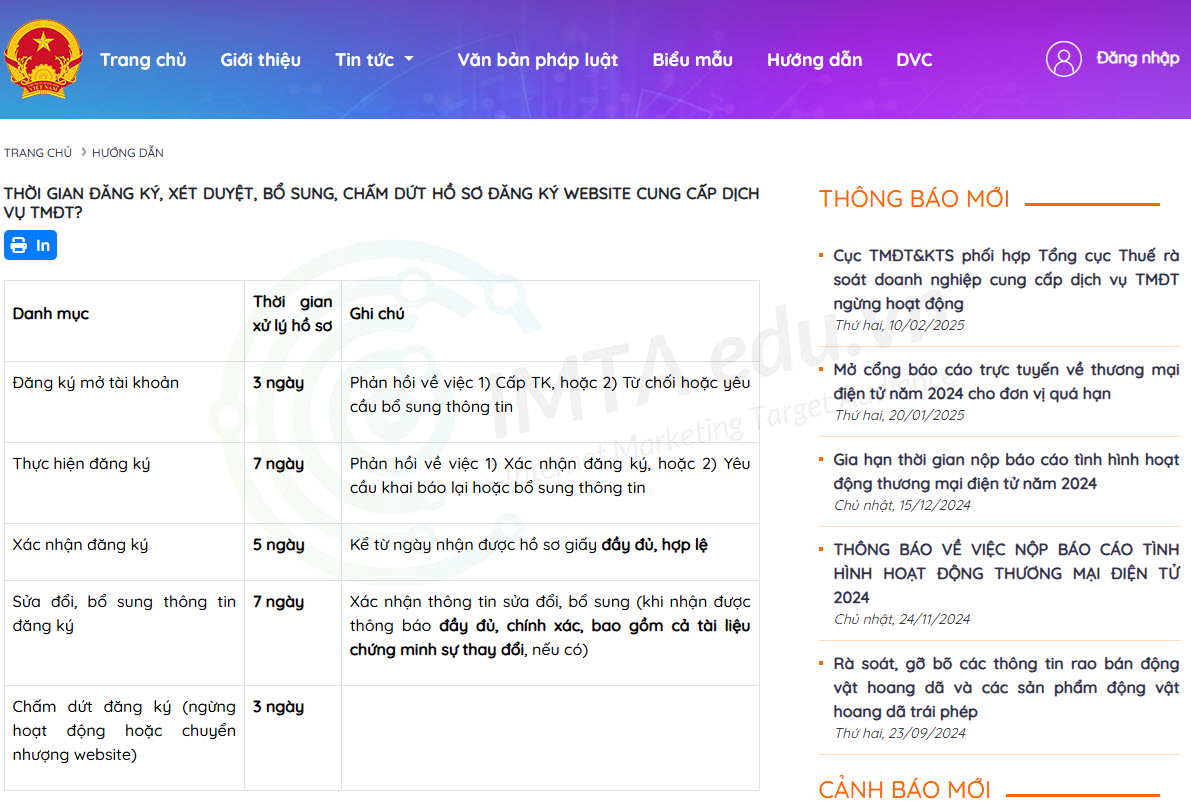Image resolution: width=1191 pixels, height=807 pixels.
Task: Click the date Chủ nhật, 24/11/2024
Action: (x=902, y=619)
